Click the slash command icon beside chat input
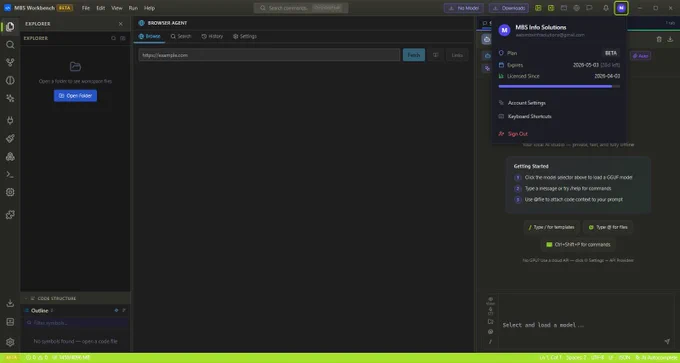The image size is (680, 363). 490,342
